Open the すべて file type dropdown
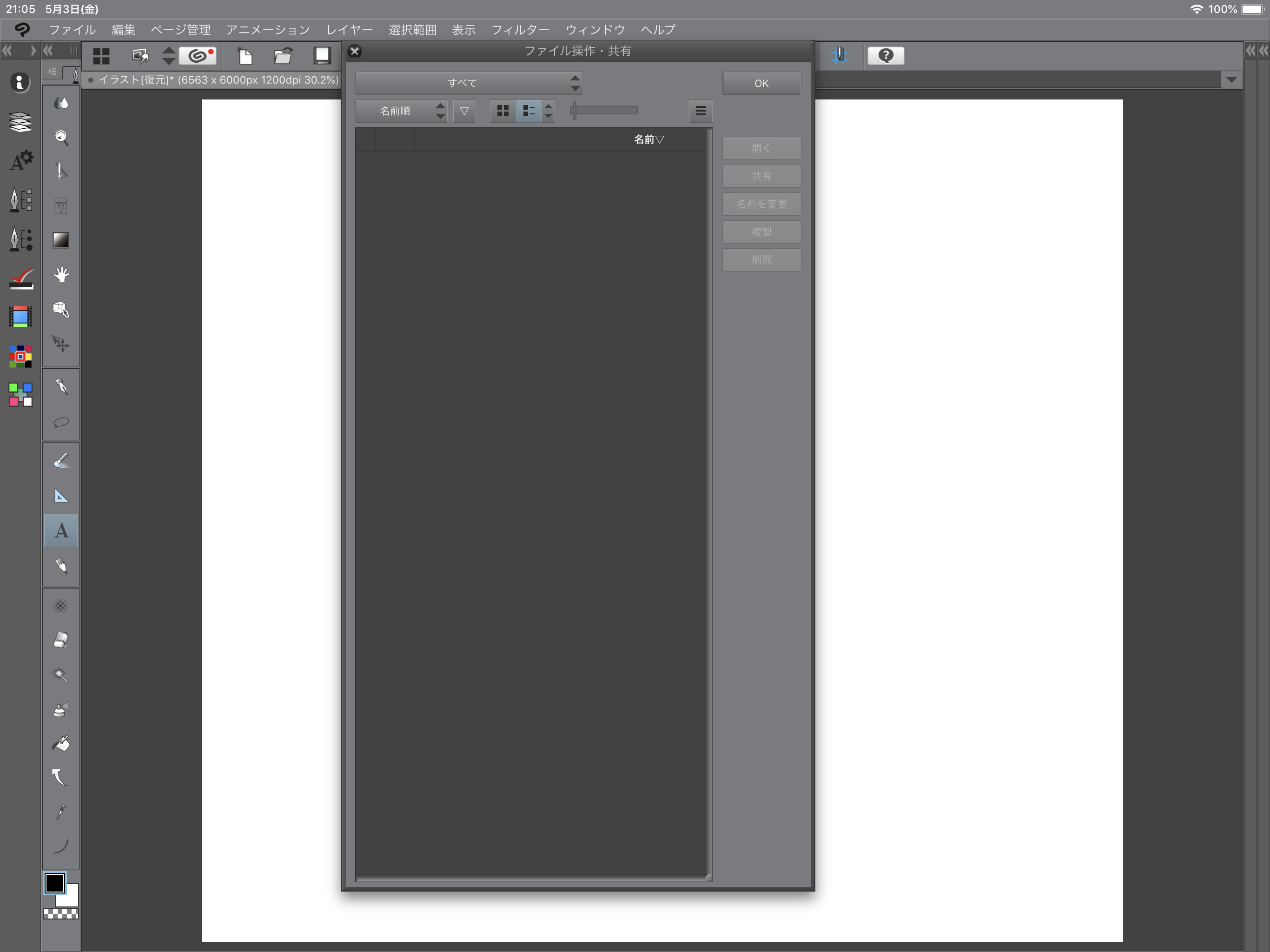 point(469,83)
